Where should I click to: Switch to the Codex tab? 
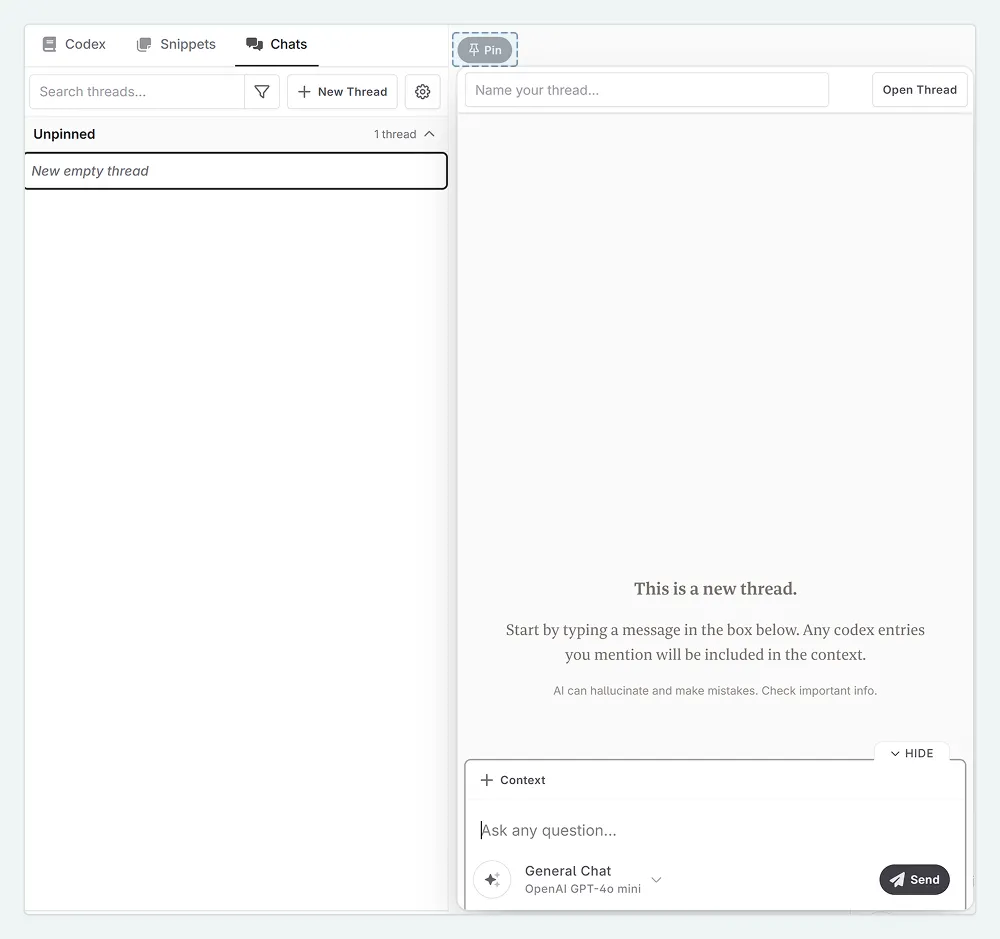74,44
